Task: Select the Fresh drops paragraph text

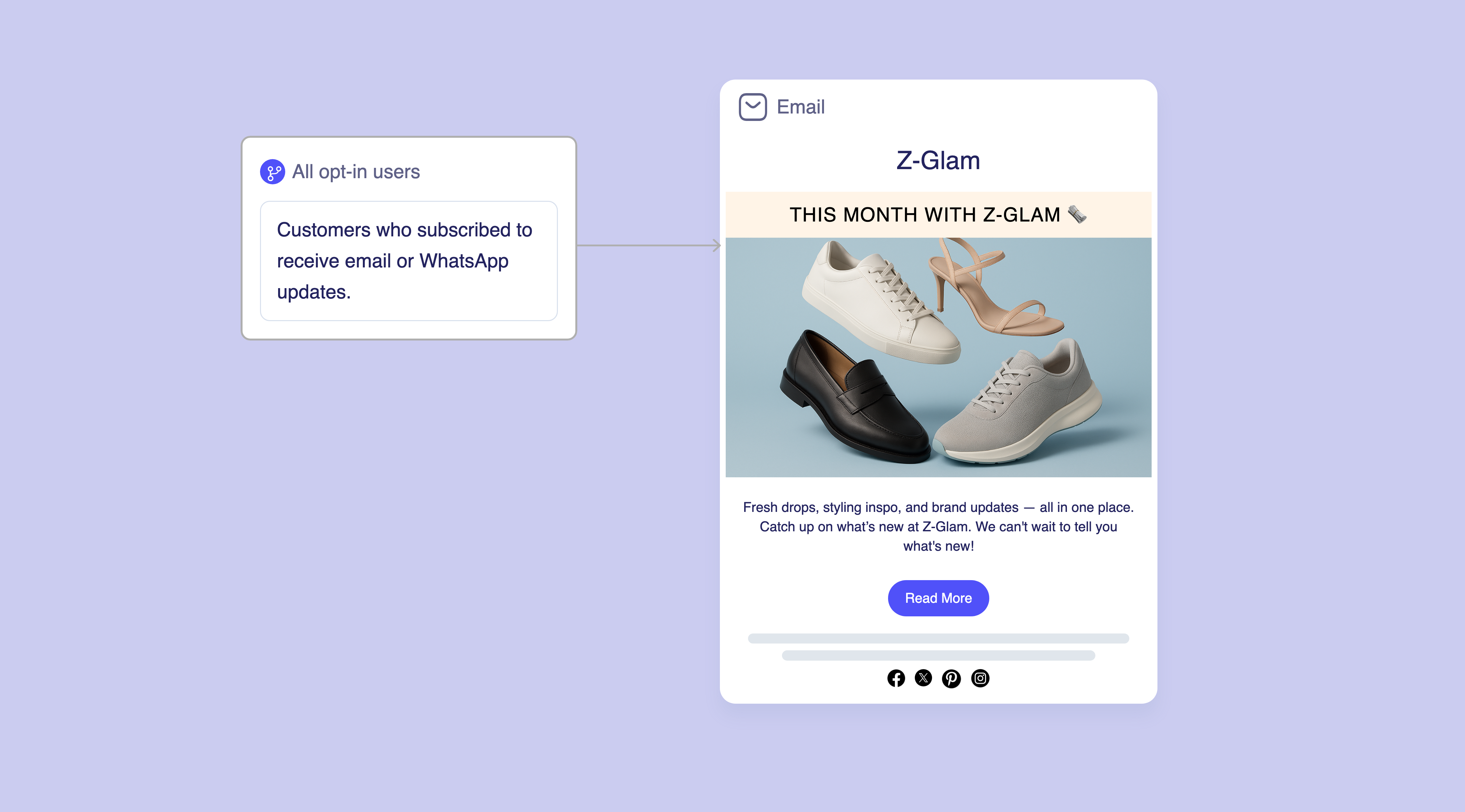Action: tap(939, 526)
